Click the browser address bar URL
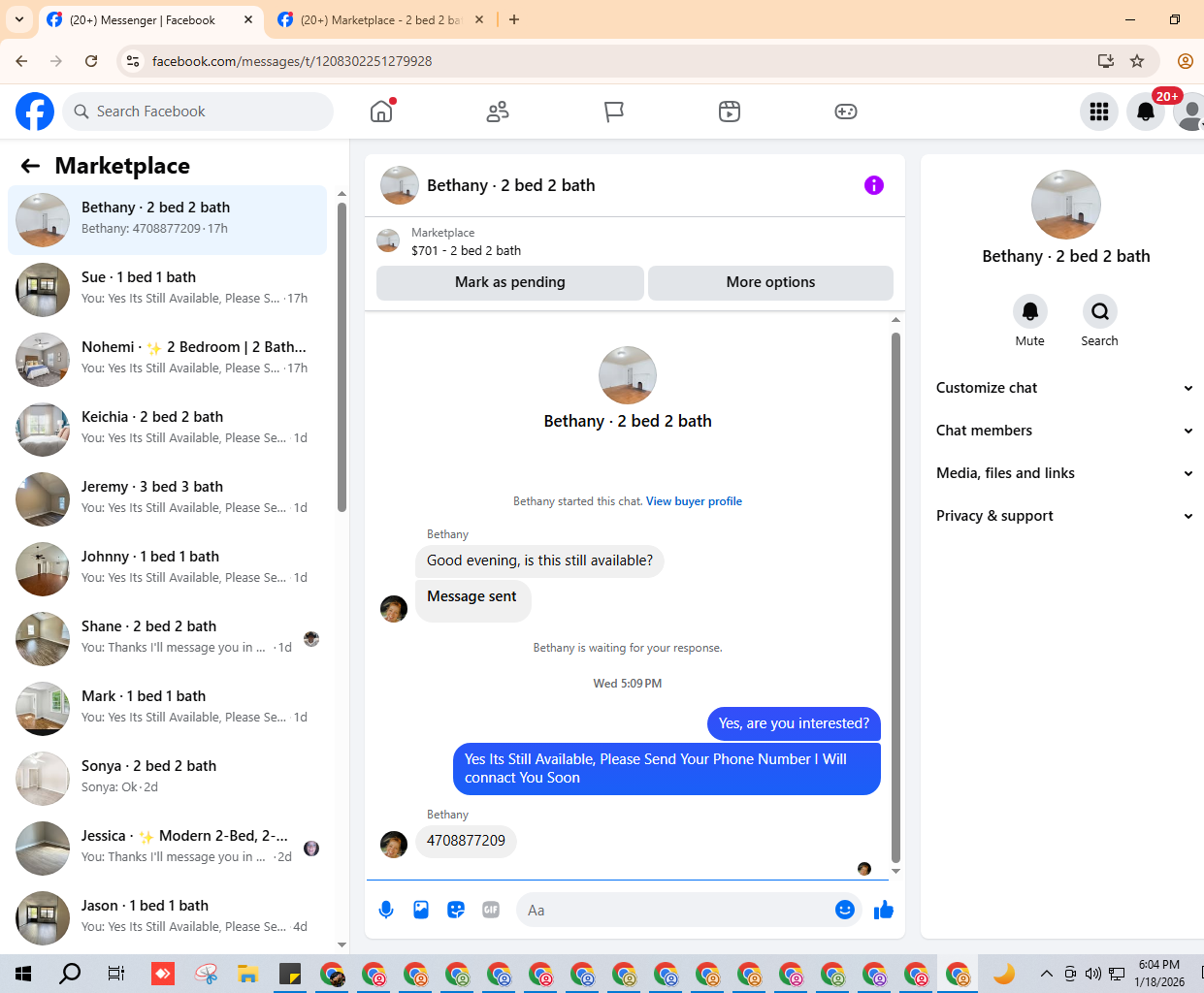This screenshot has width=1204, height=993. (292, 61)
